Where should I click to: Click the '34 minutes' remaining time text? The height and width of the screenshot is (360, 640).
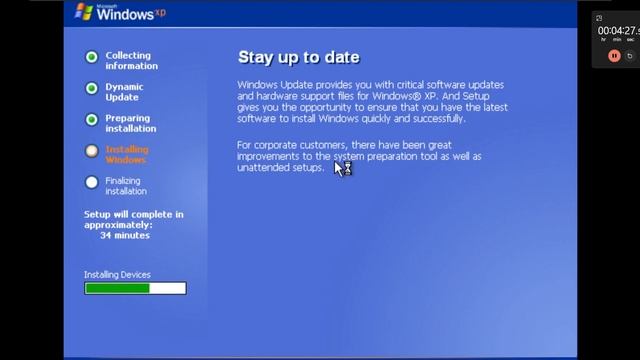pos(125,236)
